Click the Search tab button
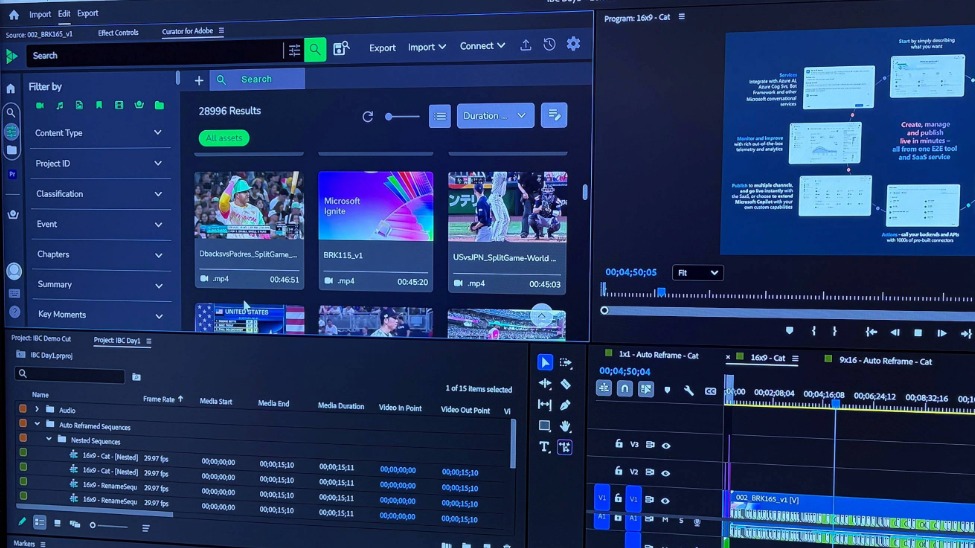 point(257,80)
